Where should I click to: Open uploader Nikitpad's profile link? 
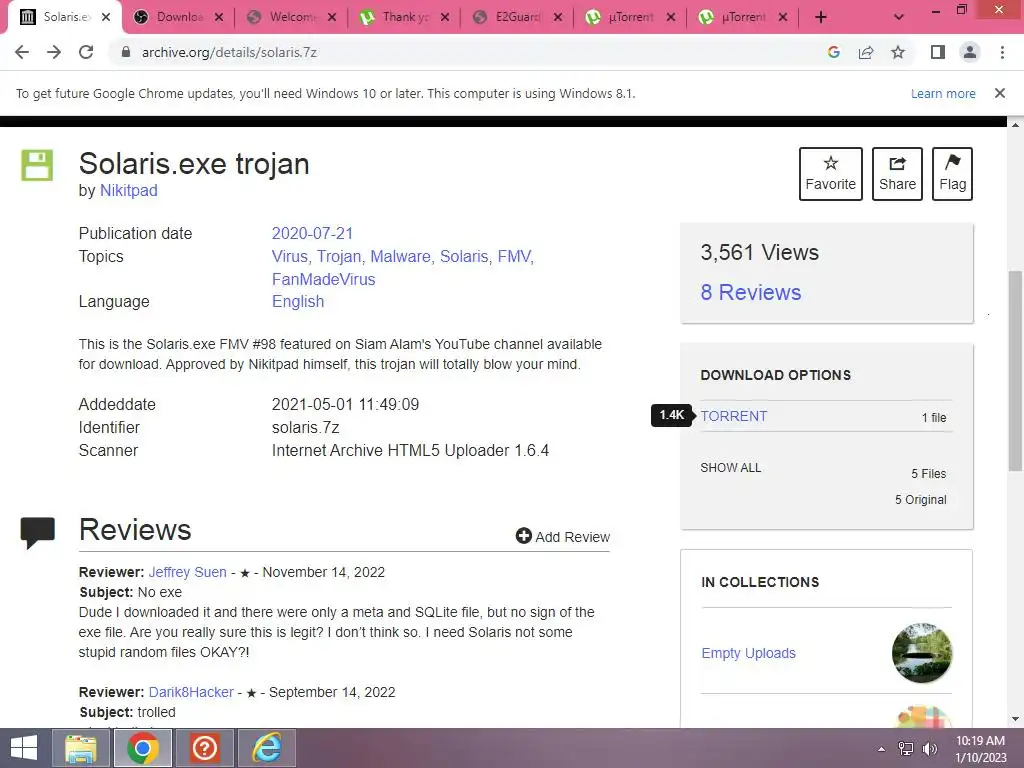pos(129,191)
